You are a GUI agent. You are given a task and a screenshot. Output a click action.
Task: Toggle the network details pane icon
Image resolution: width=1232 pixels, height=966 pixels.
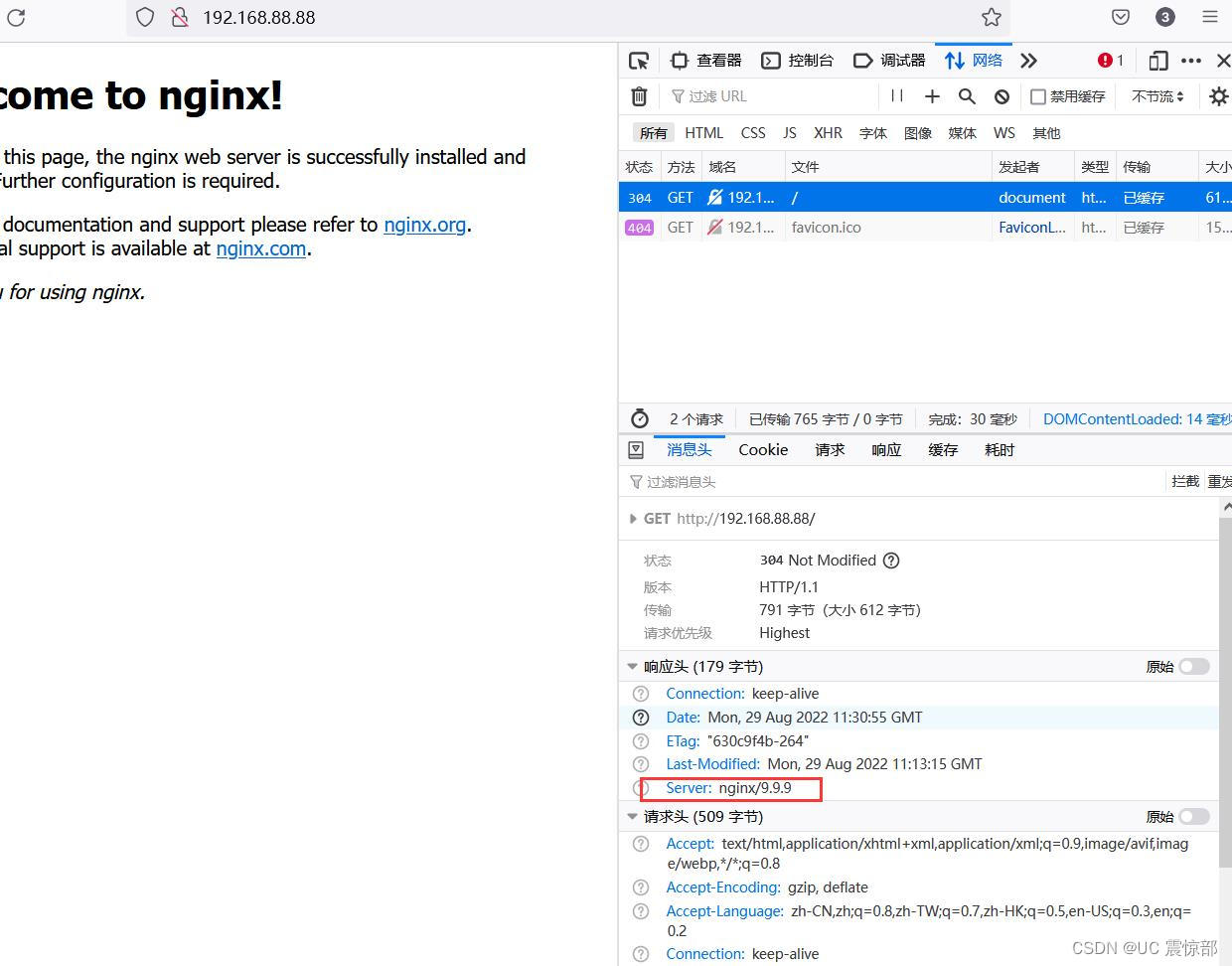point(636,450)
